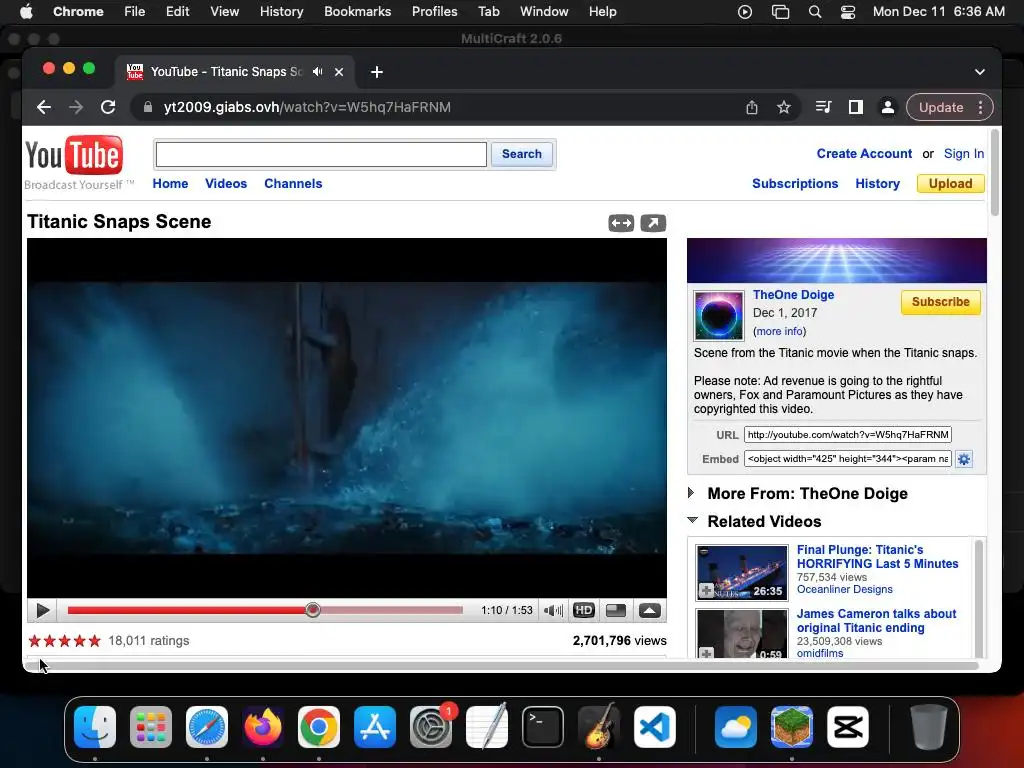Toggle the Chrome side panel
Image resolution: width=1024 pixels, height=768 pixels.
pos(856,107)
